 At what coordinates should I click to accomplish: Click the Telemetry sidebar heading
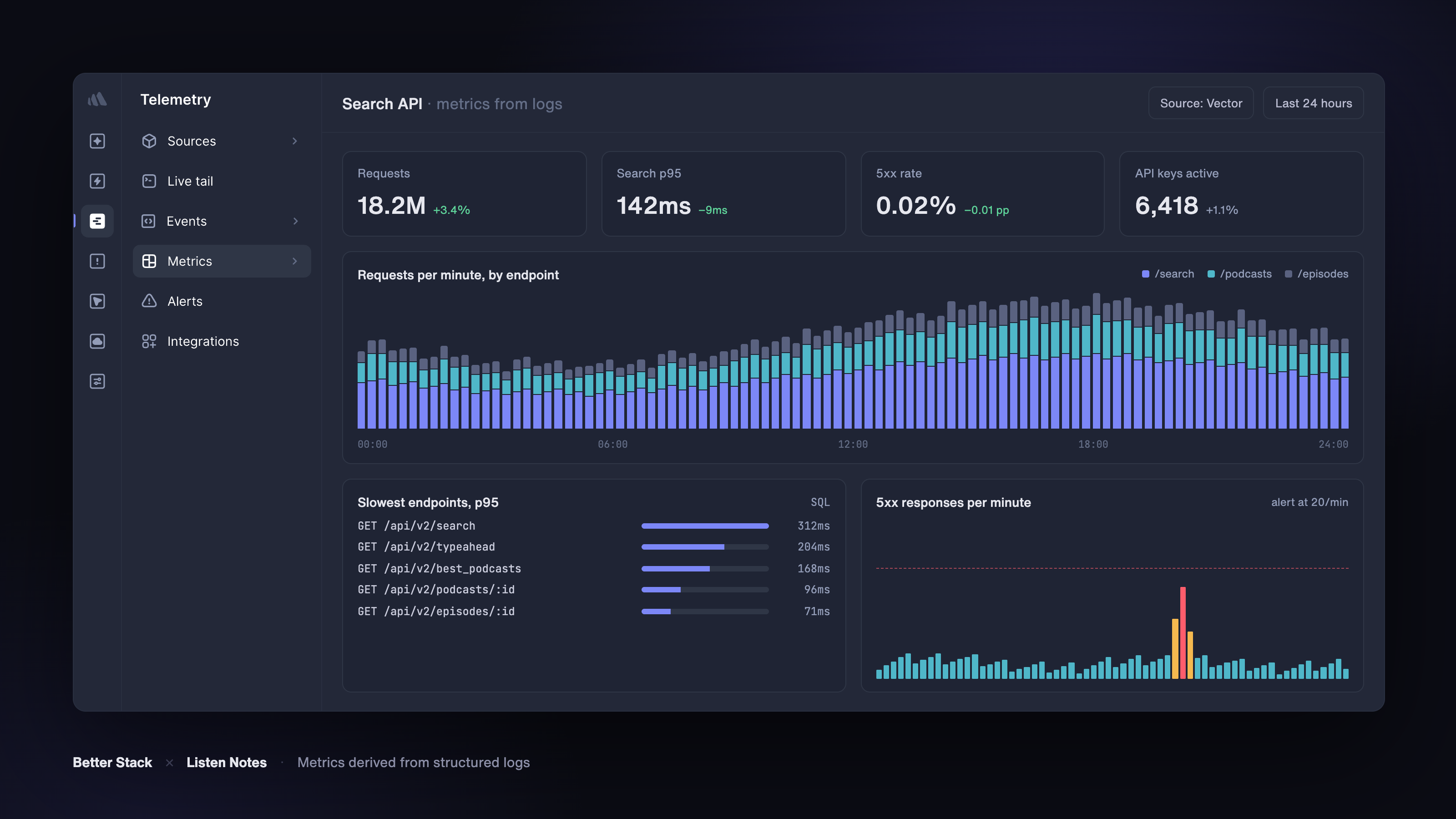point(175,100)
